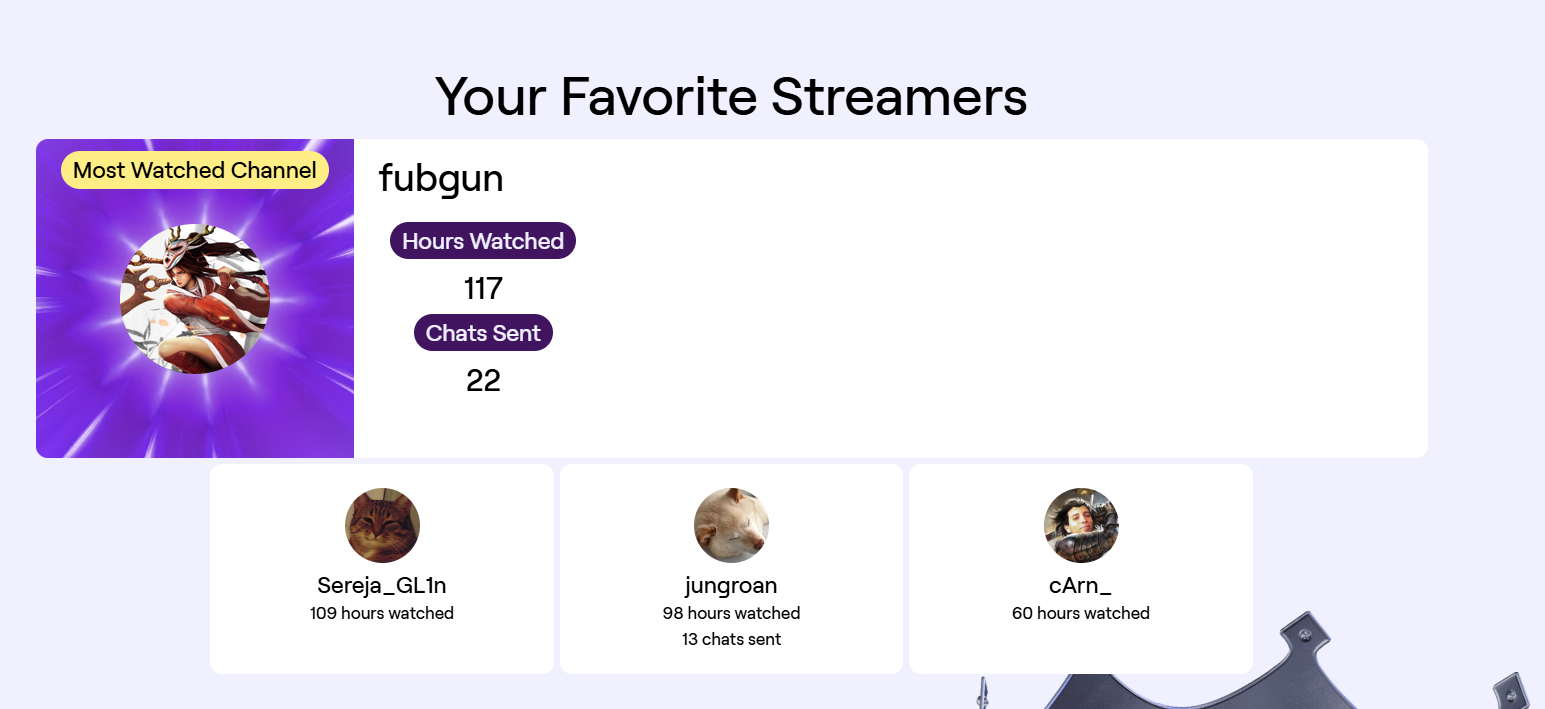Select the Chats Sent label pill

(x=483, y=333)
